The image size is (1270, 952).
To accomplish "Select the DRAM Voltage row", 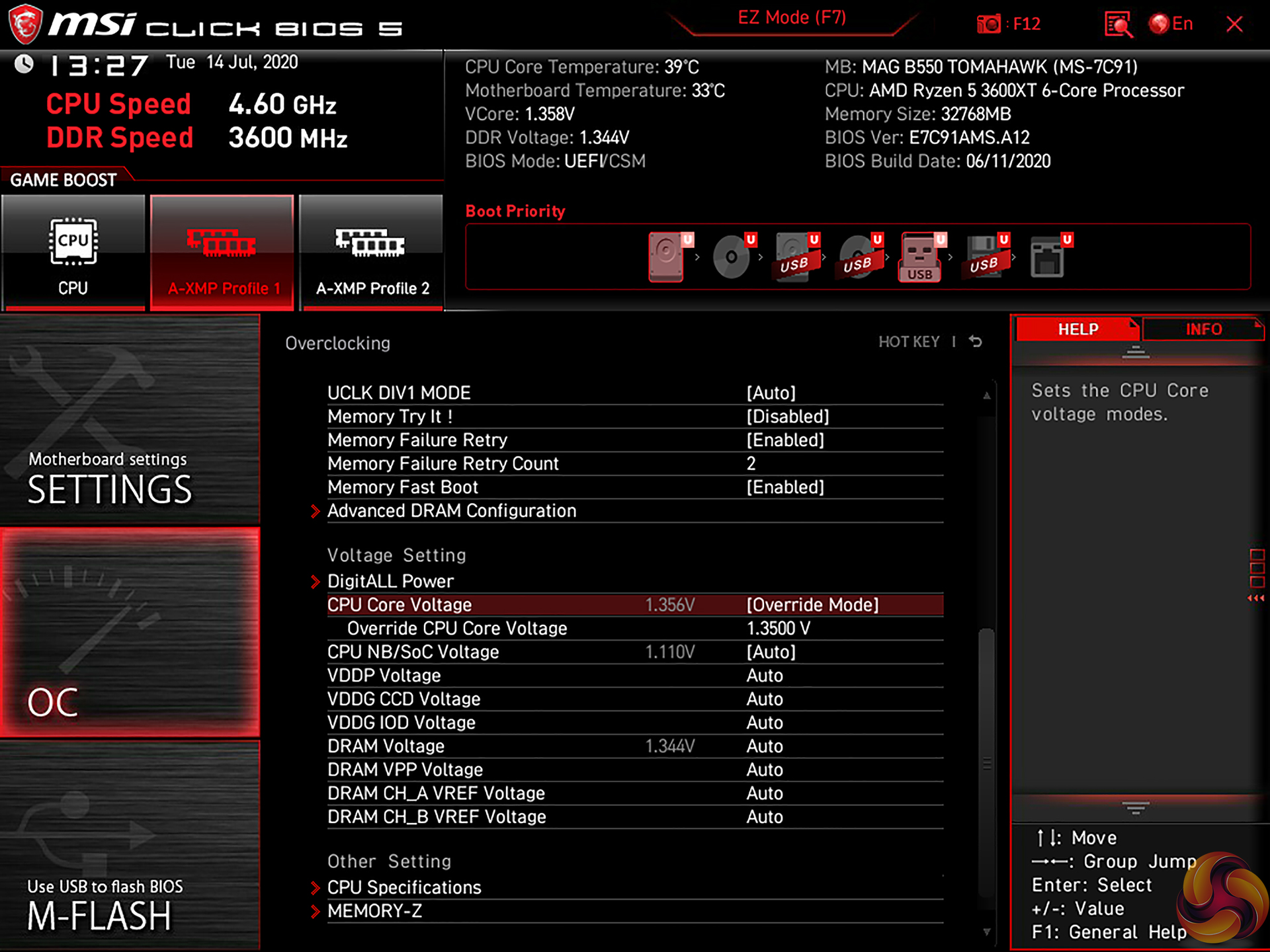I will 635,746.
